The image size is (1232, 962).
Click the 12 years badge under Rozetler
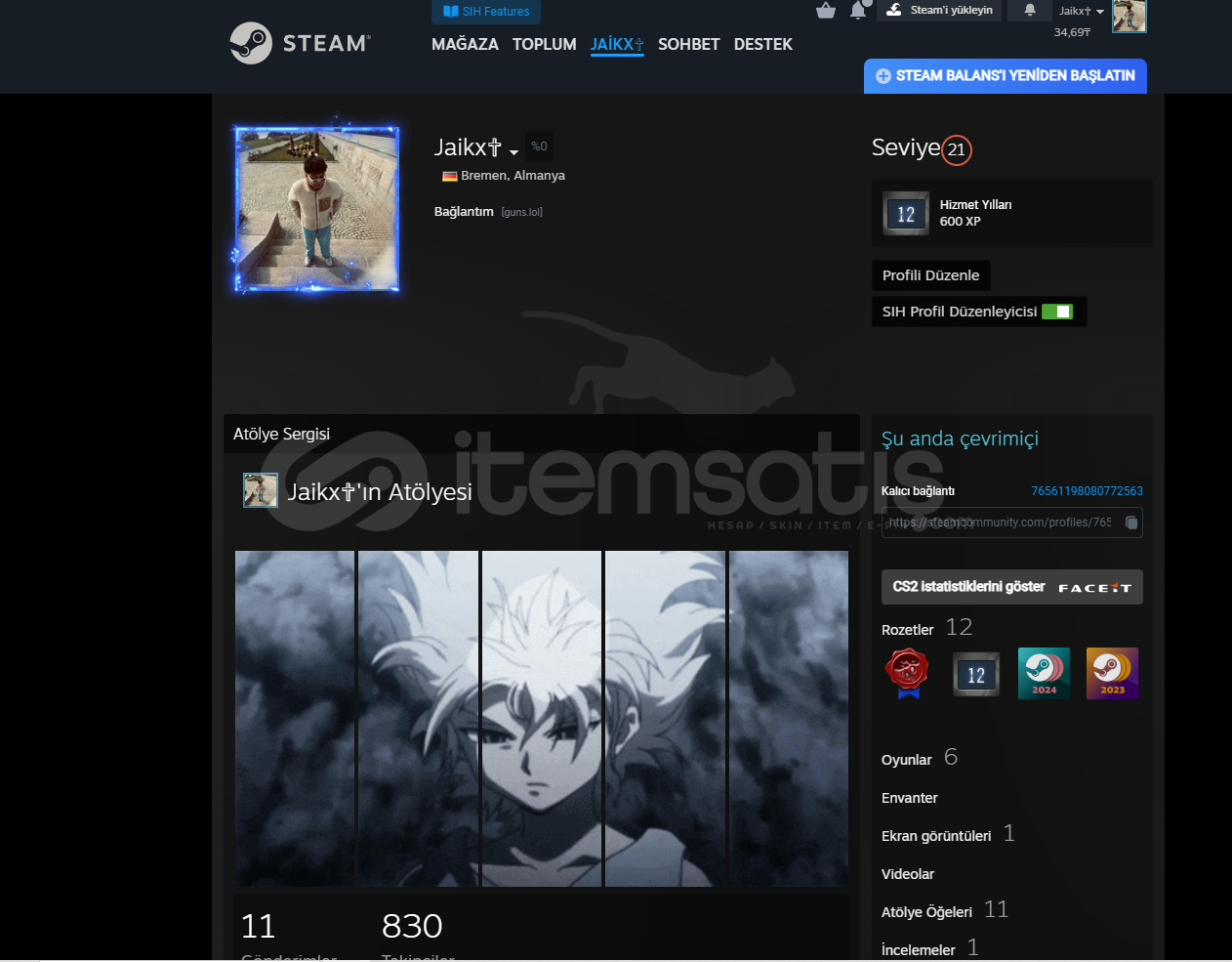coord(976,674)
